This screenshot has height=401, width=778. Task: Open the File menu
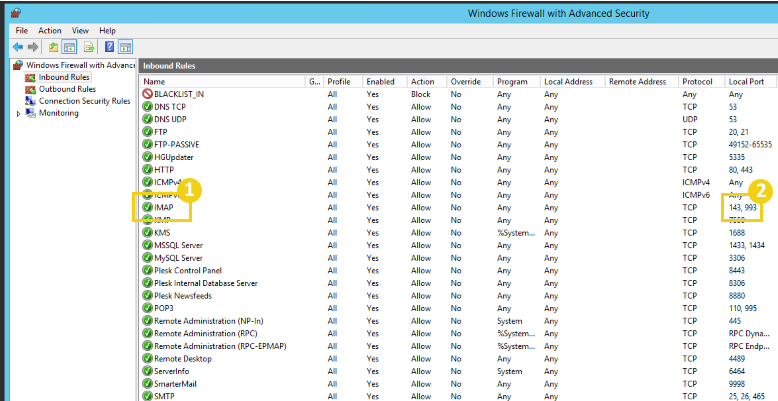[x=22, y=31]
